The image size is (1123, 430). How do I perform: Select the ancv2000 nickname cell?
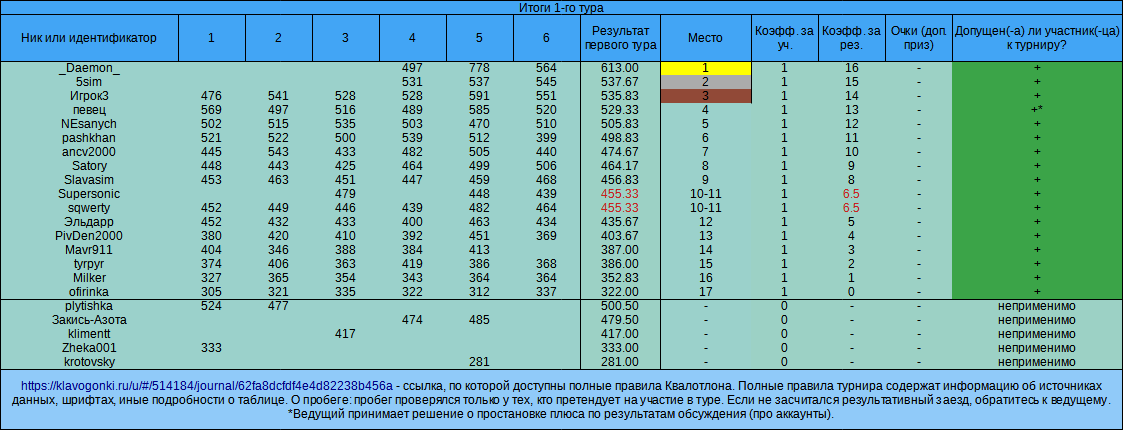tap(89, 152)
